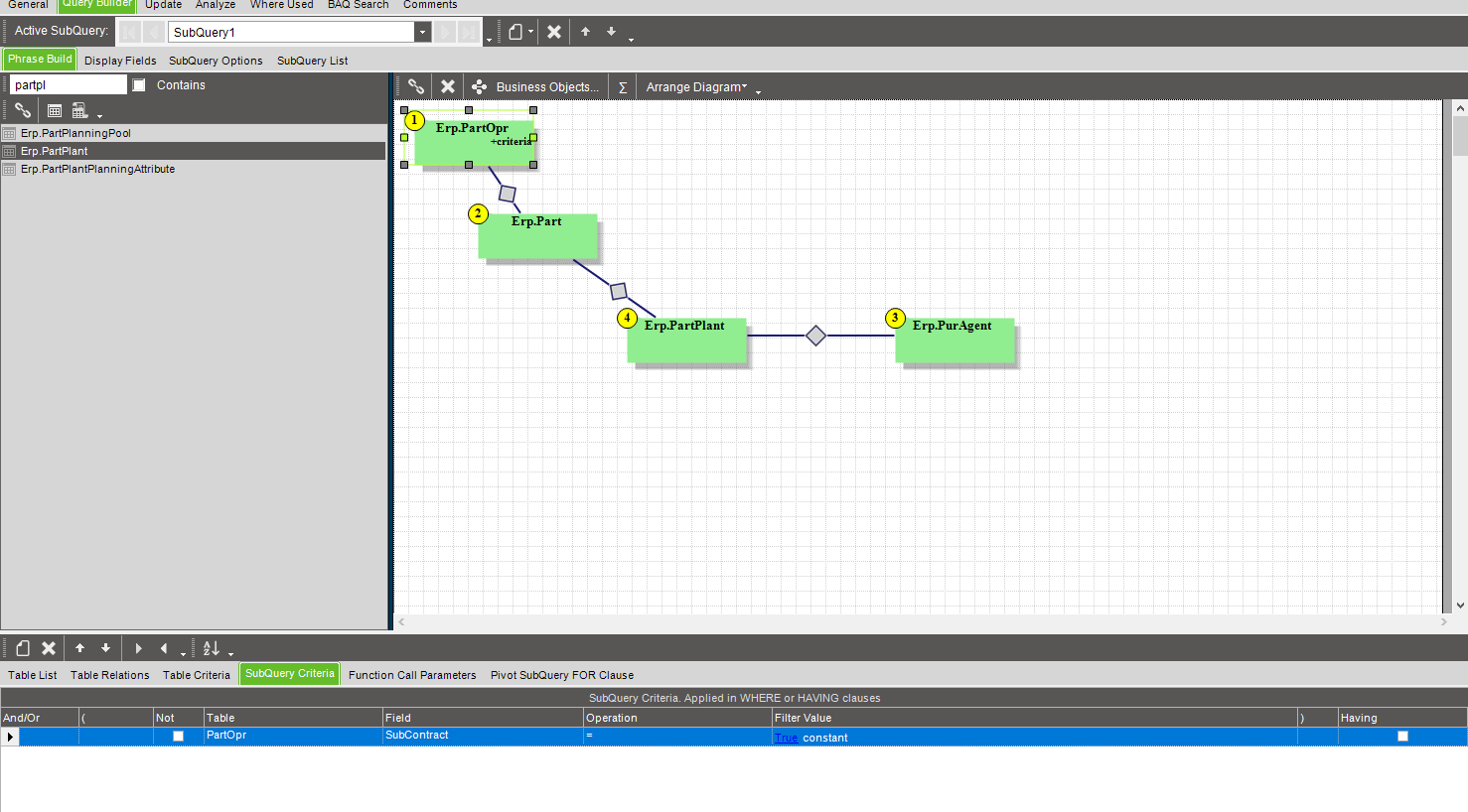The image size is (1468, 812).
Task: Open the overflow arrow after the criteria sort icon
Action: pos(230,653)
